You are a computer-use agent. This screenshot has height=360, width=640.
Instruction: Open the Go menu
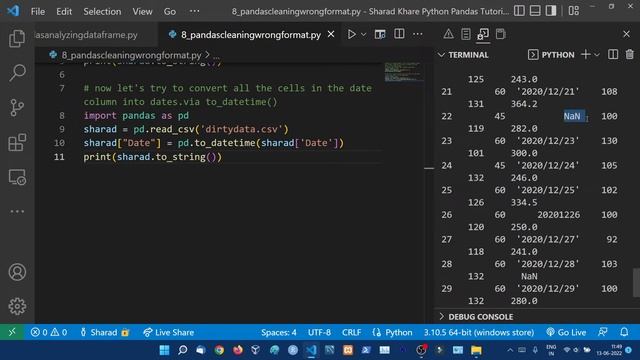coord(170,11)
